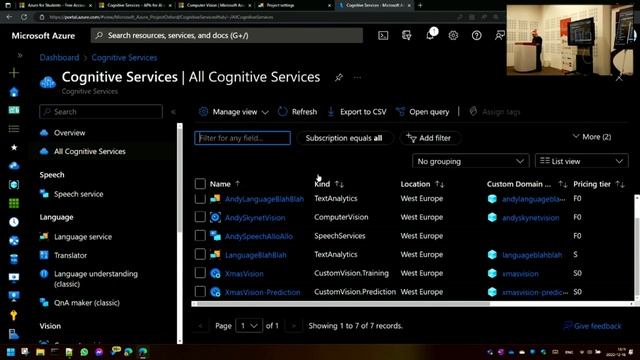Open the clock icon in sidebar

pyautogui.click(x=14, y=222)
